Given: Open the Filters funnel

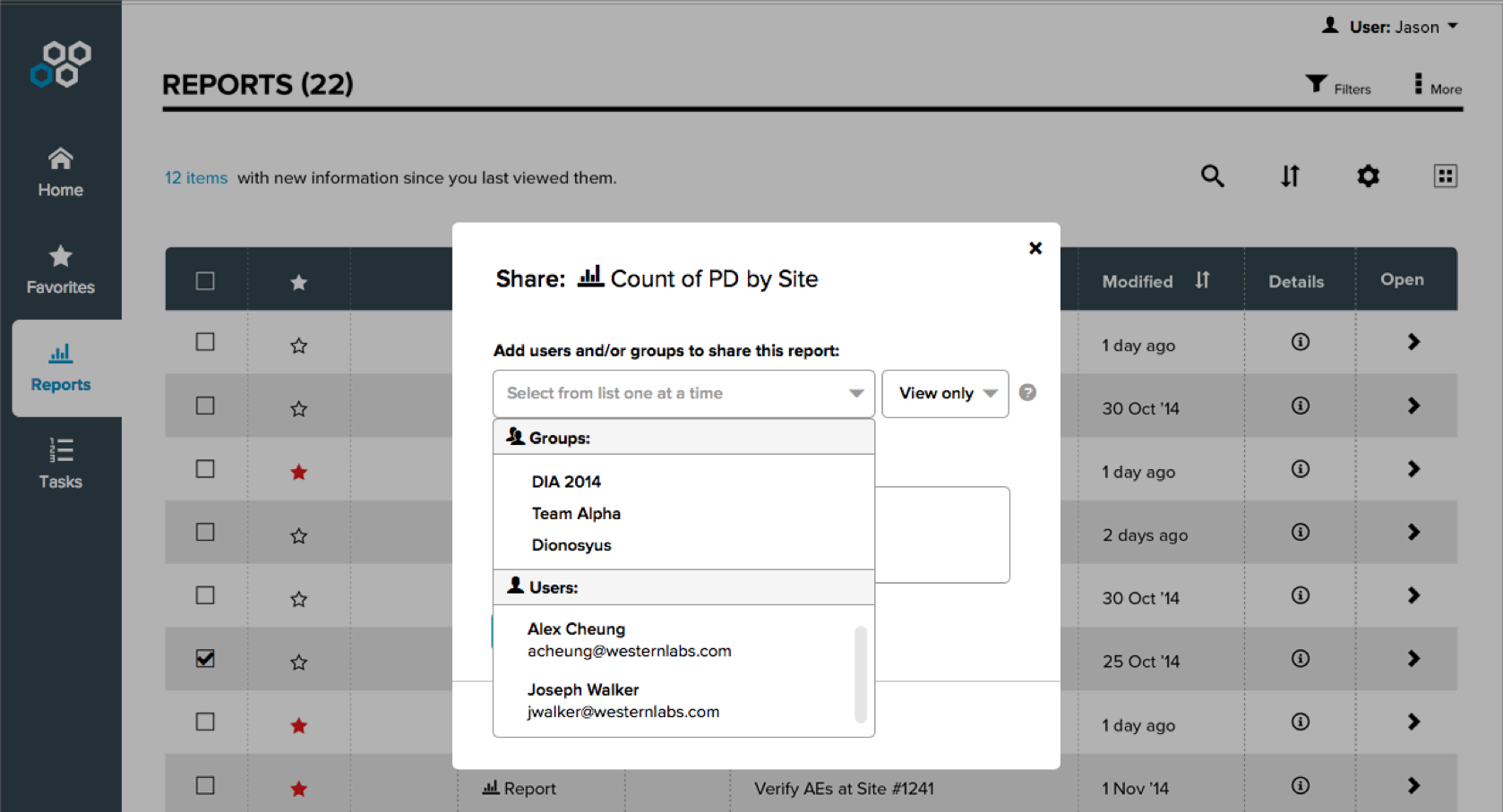Looking at the screenshot, I should 1338,86.
